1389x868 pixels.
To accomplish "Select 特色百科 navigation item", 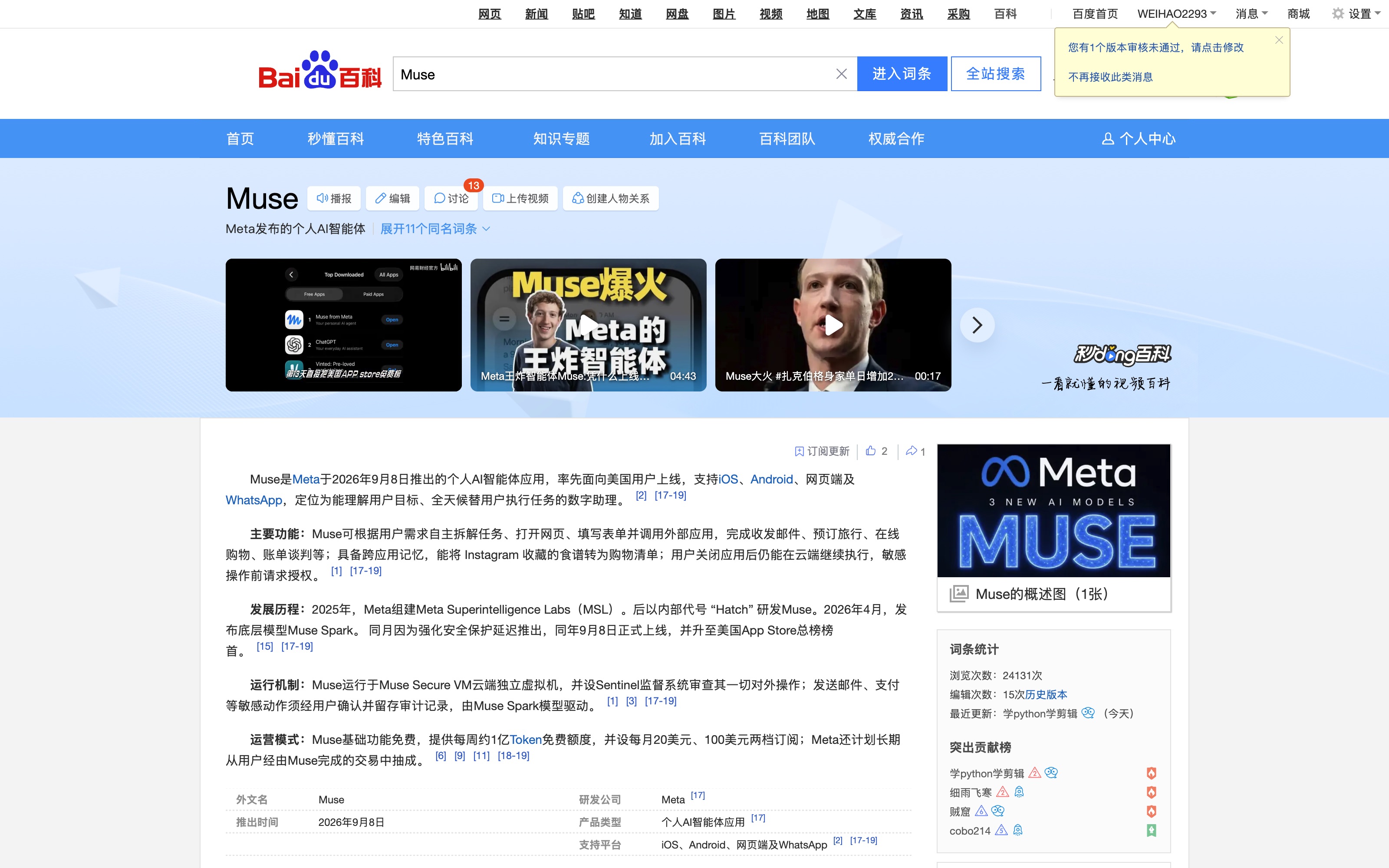I will [445, 139].
